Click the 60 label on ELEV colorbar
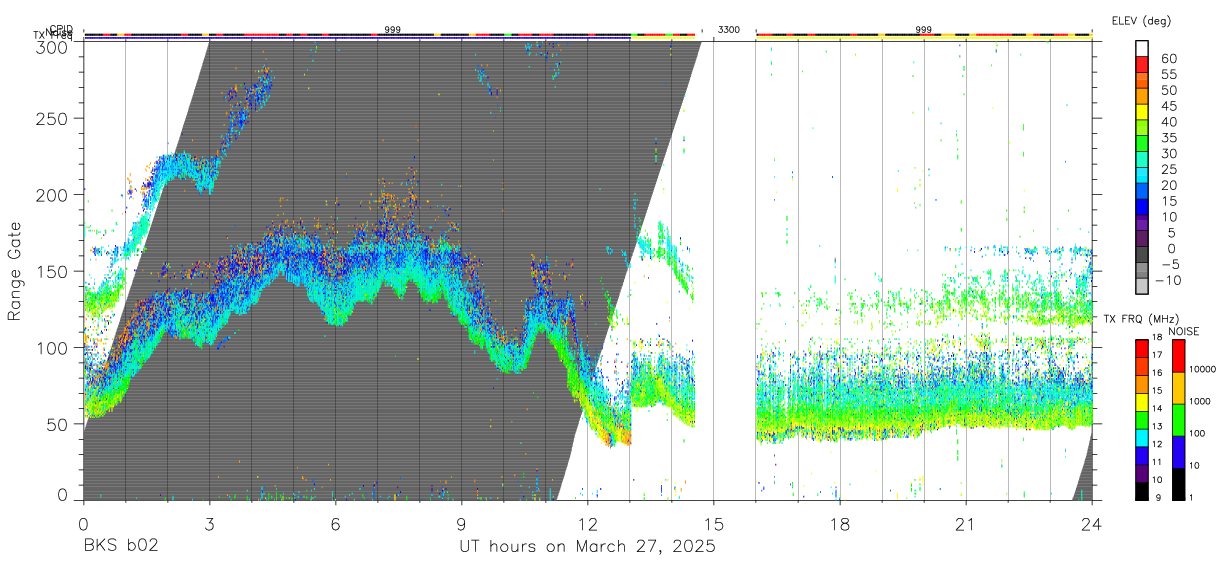This screenshot has width=1228, height=567. click(x=1169, y=58)
